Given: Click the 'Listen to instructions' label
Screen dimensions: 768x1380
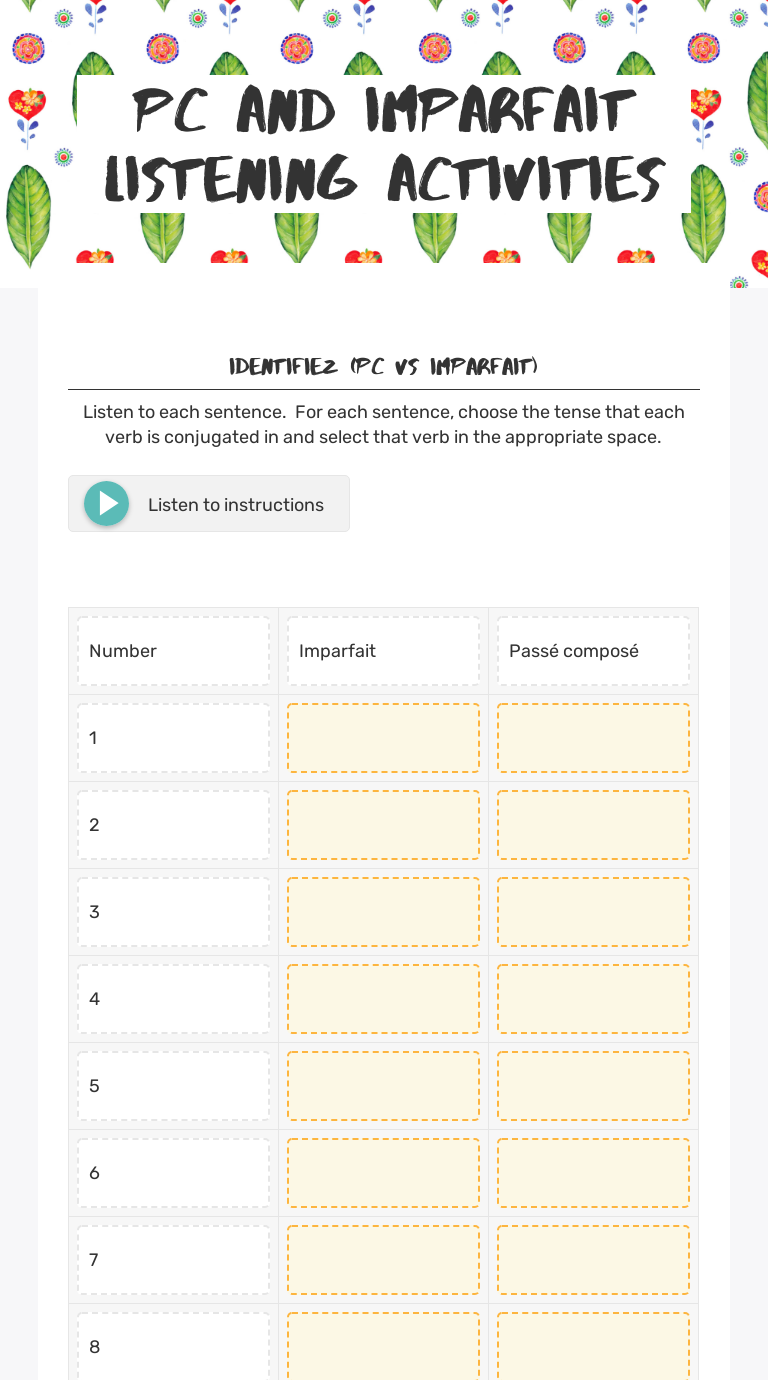Looking at the screenshot, I should click(236, 505).
